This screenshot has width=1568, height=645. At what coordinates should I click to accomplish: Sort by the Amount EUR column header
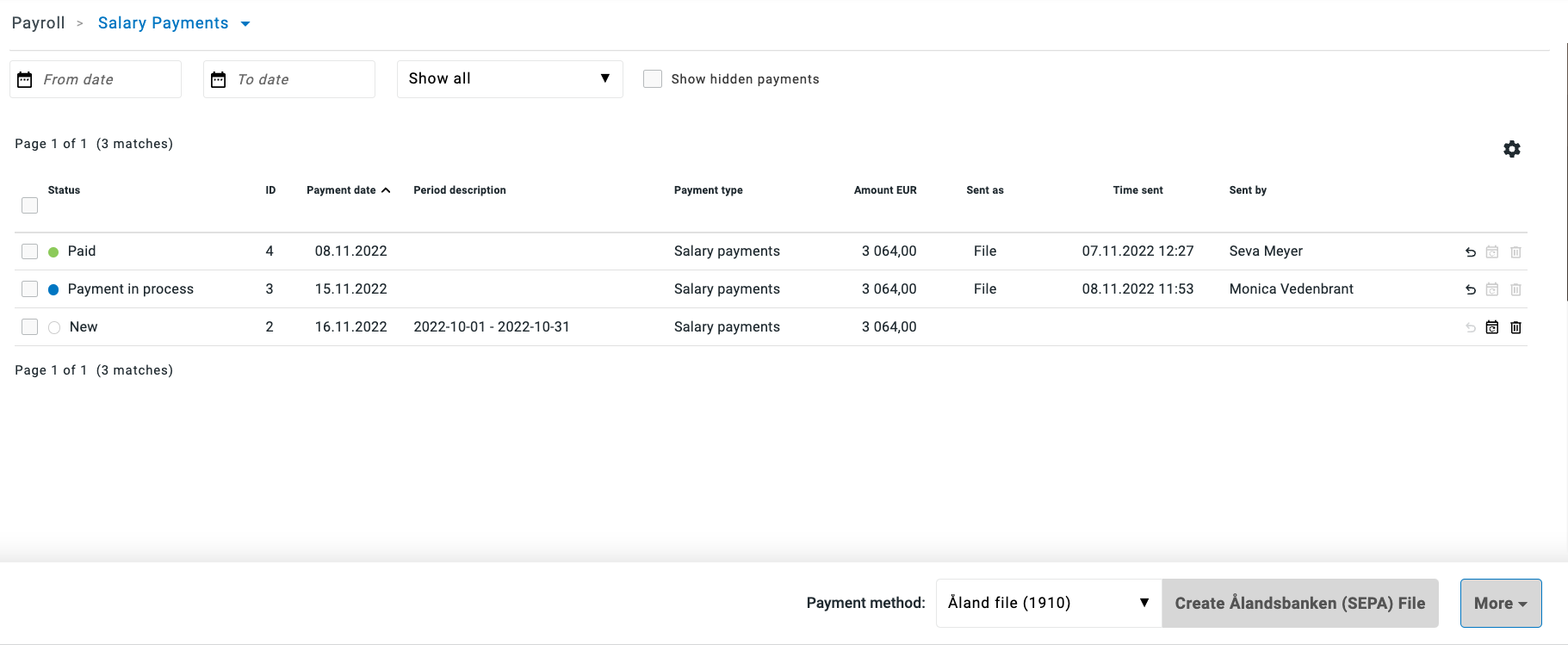click(884, 190)
